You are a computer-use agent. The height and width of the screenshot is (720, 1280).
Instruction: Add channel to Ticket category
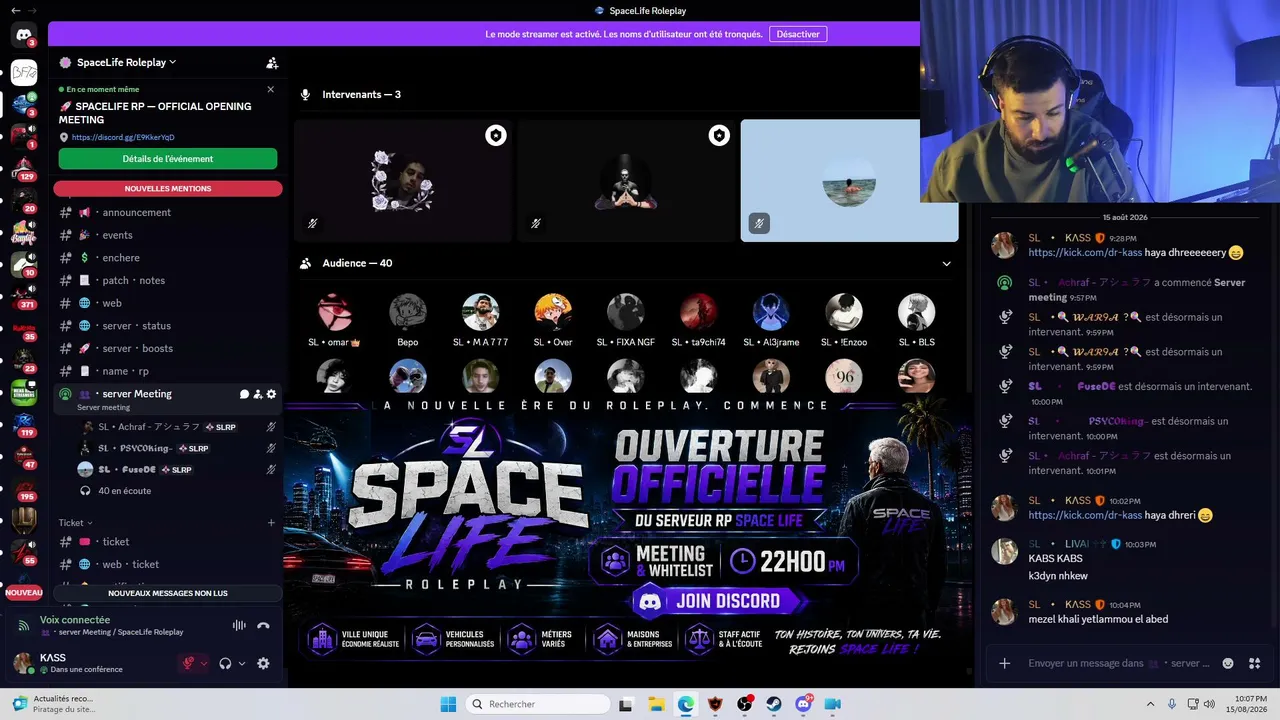coord(271,522)
